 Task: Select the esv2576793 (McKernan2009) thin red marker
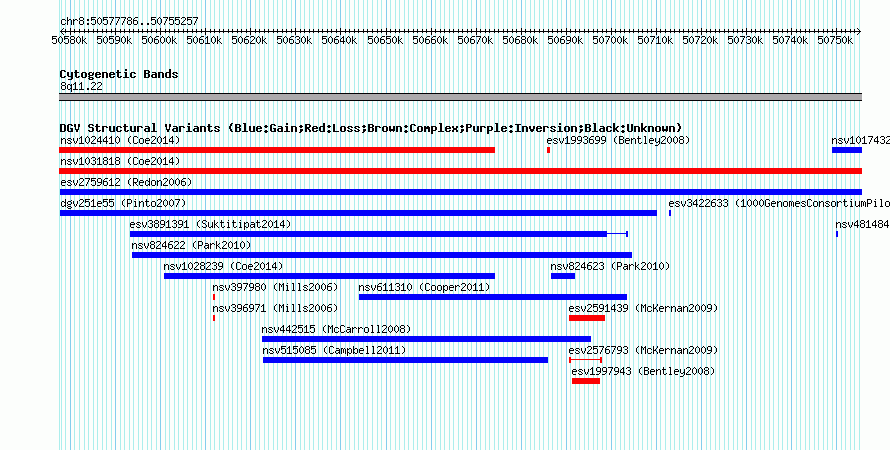pyautogui.click(x=585, y=360)
